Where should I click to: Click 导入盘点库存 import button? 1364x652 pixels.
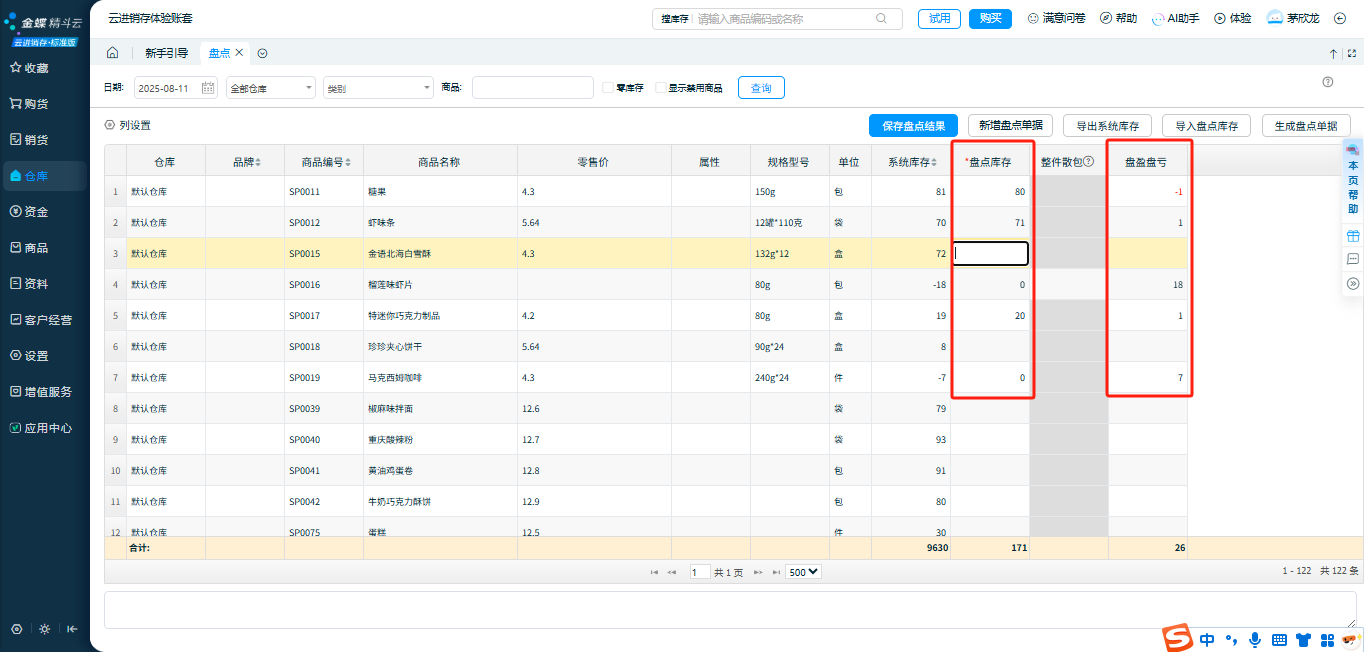[x=1206, y=126]
